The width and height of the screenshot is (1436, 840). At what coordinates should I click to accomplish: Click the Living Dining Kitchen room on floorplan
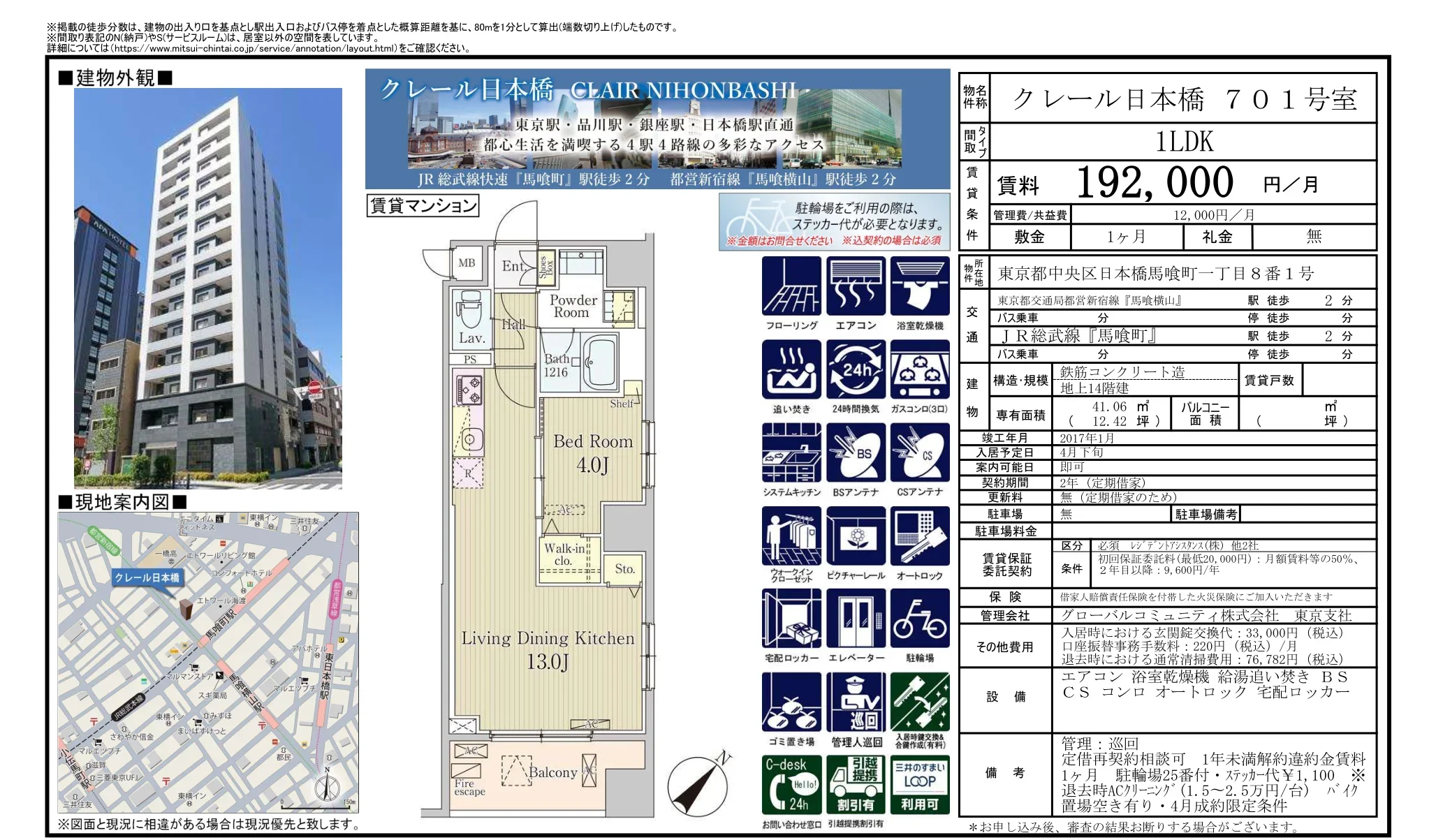[548, 649]
